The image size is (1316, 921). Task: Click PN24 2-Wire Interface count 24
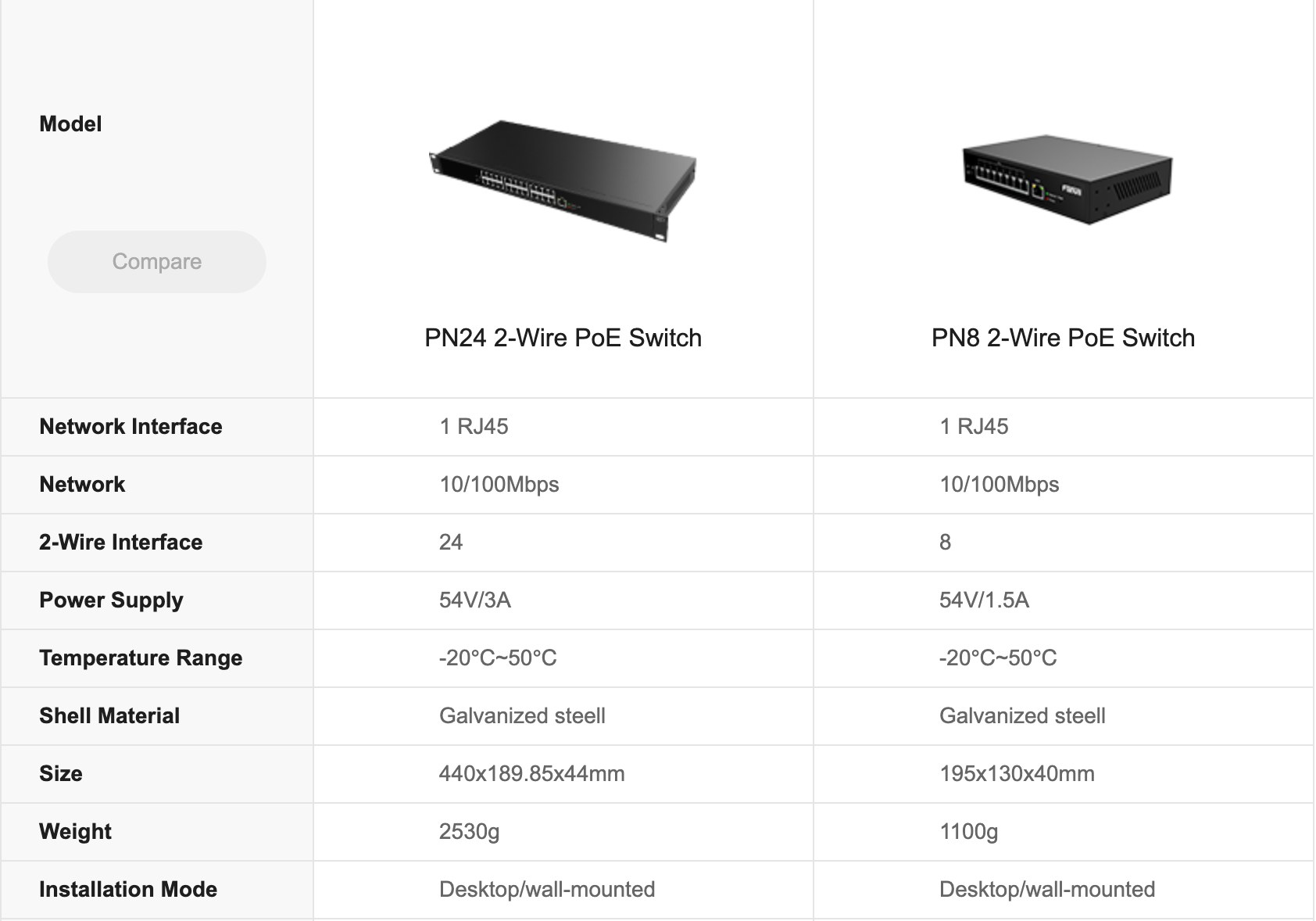pyautogui.click(x=451, y=542)
